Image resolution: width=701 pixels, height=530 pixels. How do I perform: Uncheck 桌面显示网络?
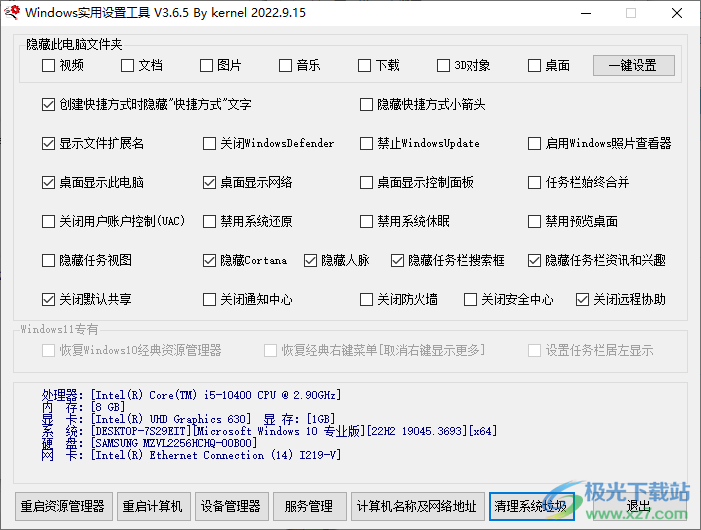(x=209, y=182)
